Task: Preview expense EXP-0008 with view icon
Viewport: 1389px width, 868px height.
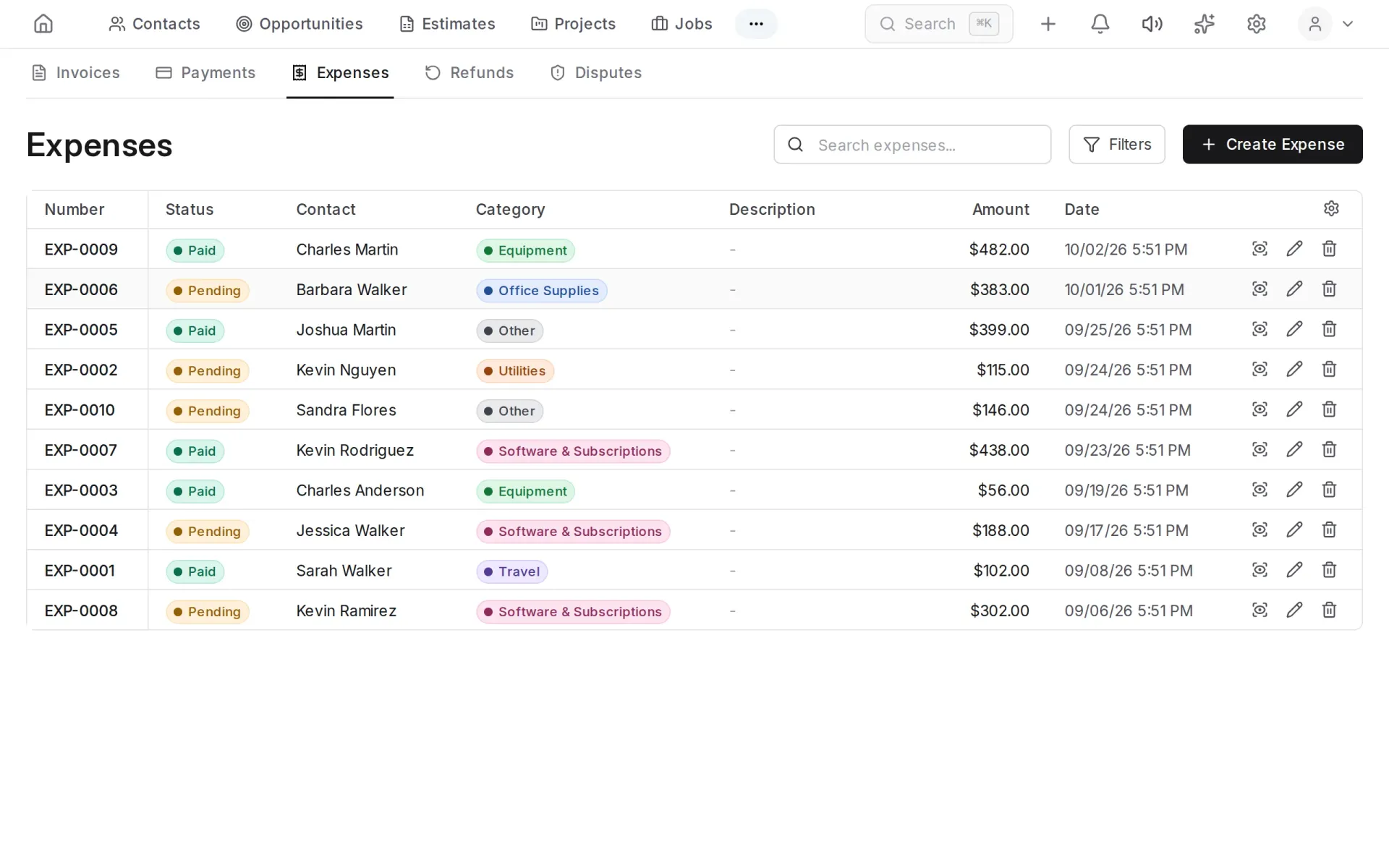Action: coord(1260,610)
